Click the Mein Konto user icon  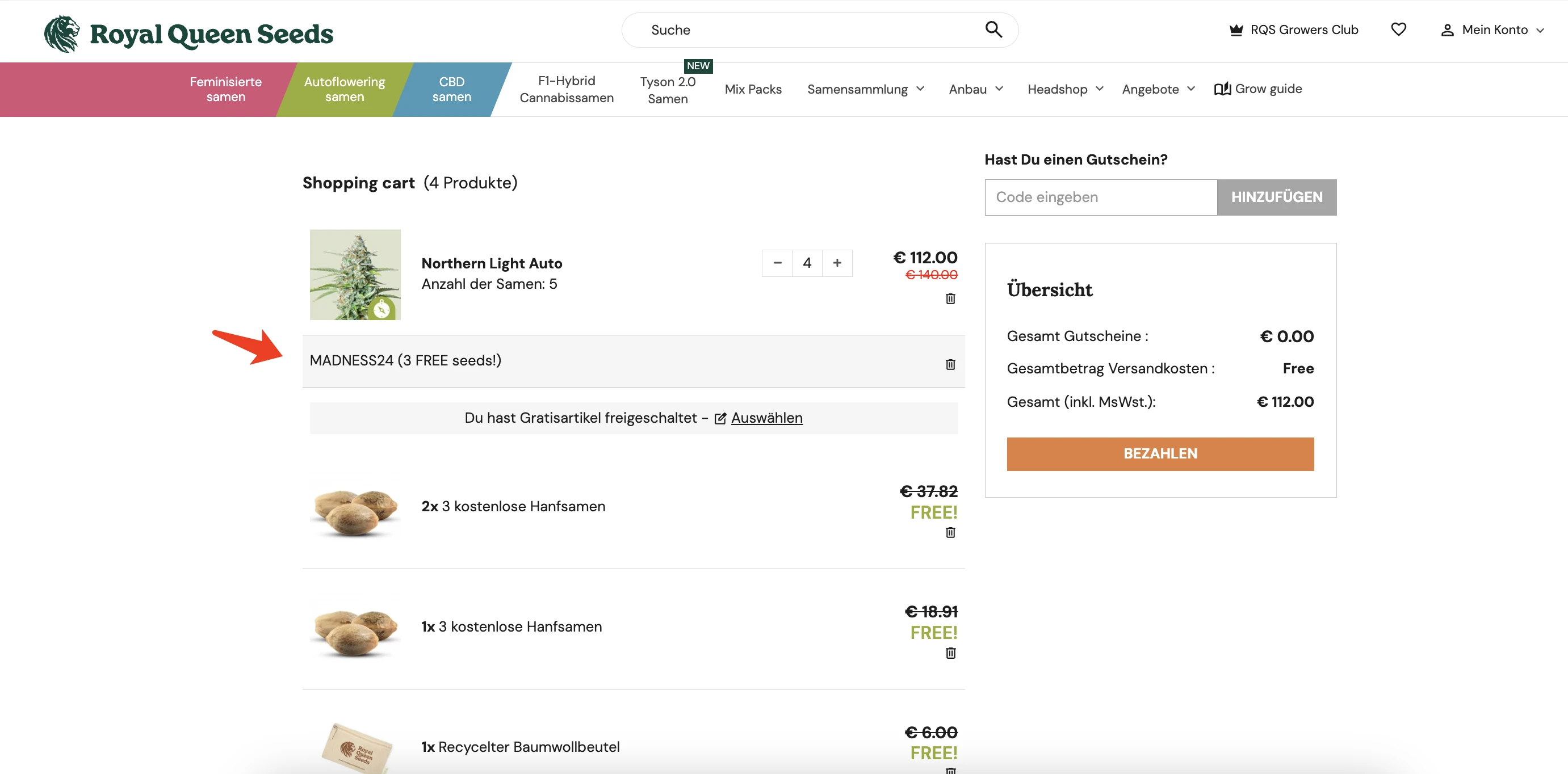point(1447,30)
